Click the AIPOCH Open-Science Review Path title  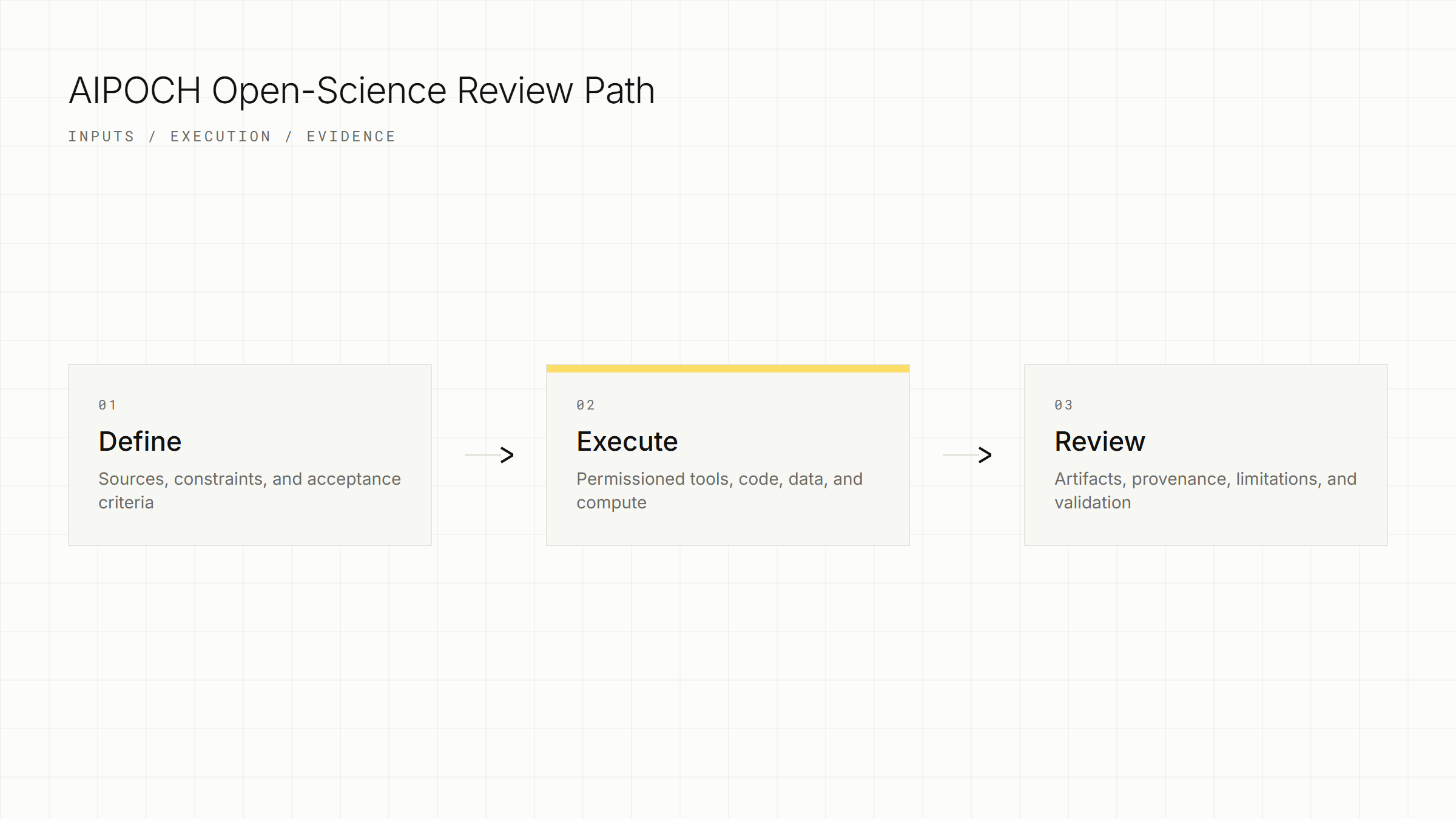tap(362, 91)
